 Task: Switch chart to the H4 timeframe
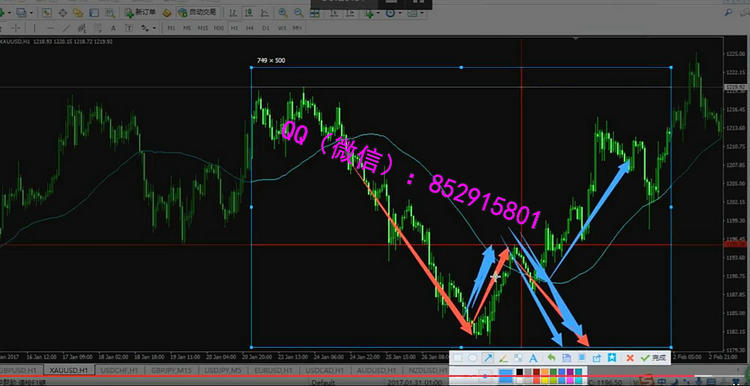[250, 28]
